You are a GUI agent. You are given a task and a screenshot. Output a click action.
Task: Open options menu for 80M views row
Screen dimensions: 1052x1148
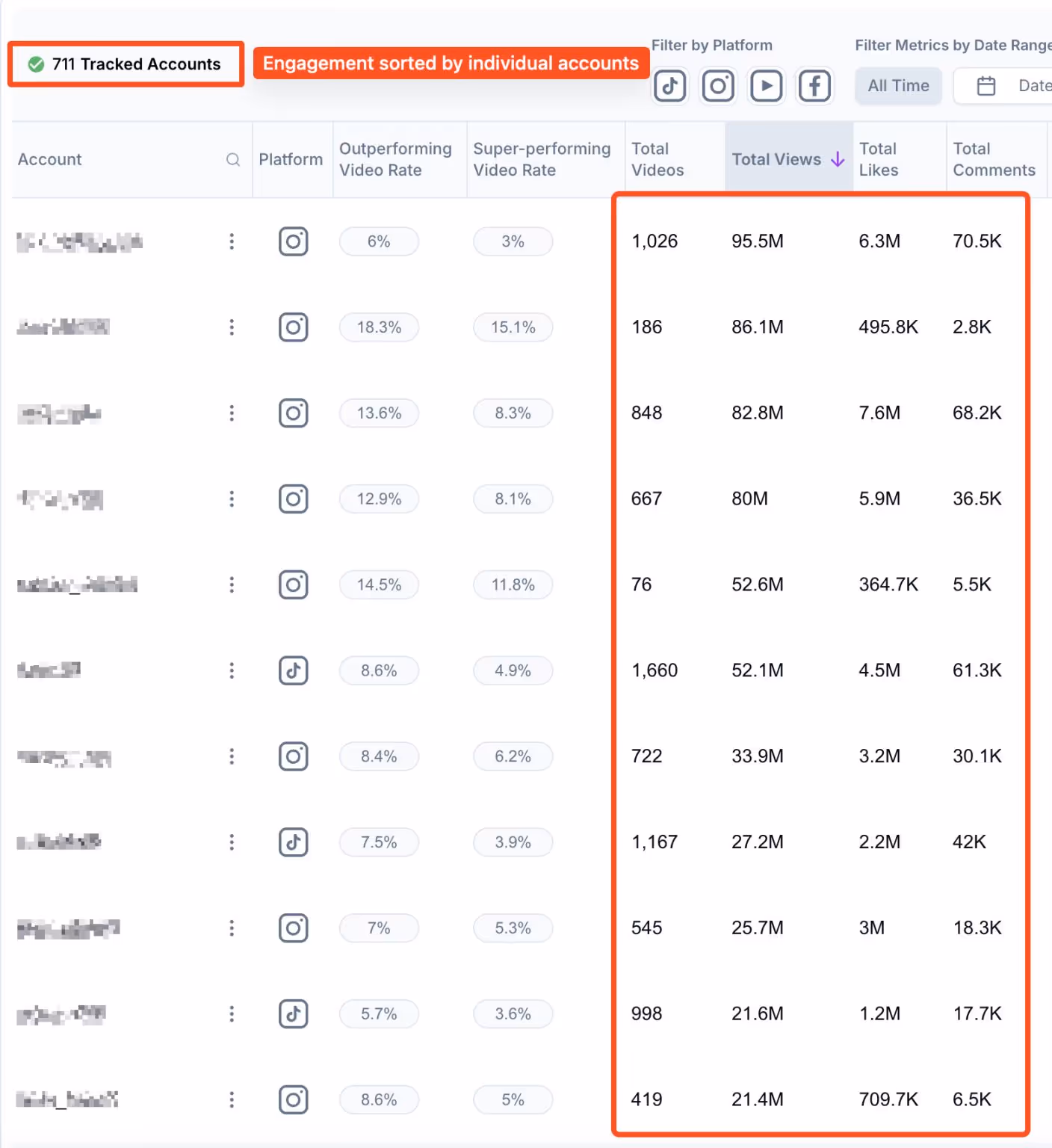[x=232, y=499]
